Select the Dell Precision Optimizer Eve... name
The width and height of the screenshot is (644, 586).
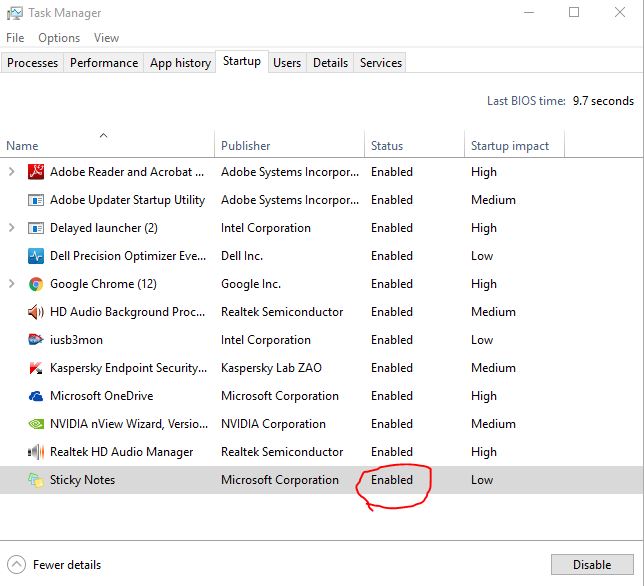tap(128, 256)
